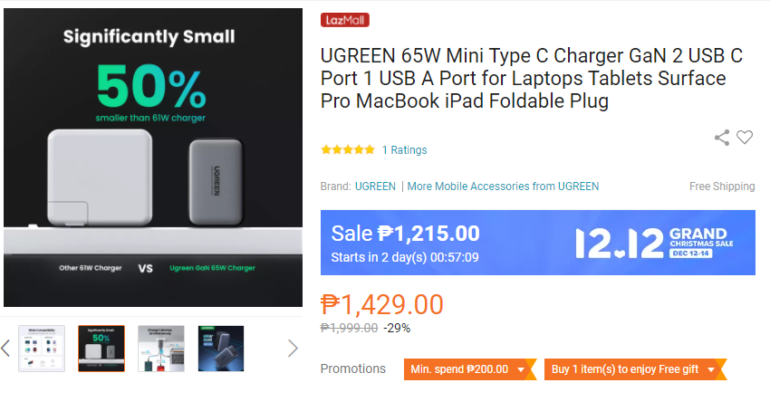770x402 pixels.
Task: Select the third product thumbnail with charging cables
Action: pyautogui.click(x=161, y=348)
